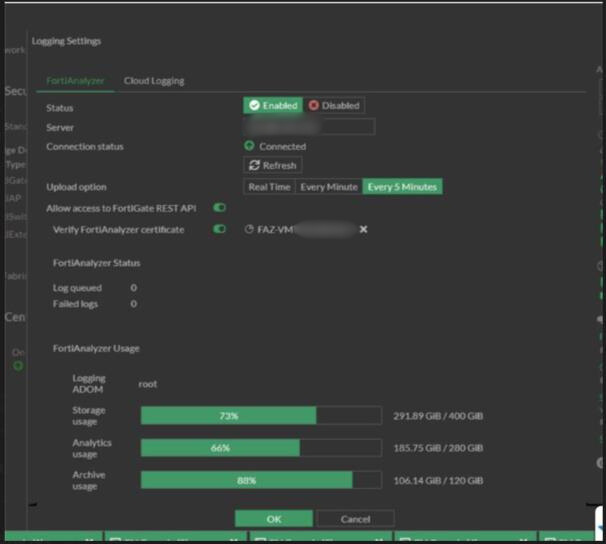The width and height of the screenshot is (606, 544).
Task: Toggle Verify FortiAnalyzer certificate switch
Action: (219, 229)
